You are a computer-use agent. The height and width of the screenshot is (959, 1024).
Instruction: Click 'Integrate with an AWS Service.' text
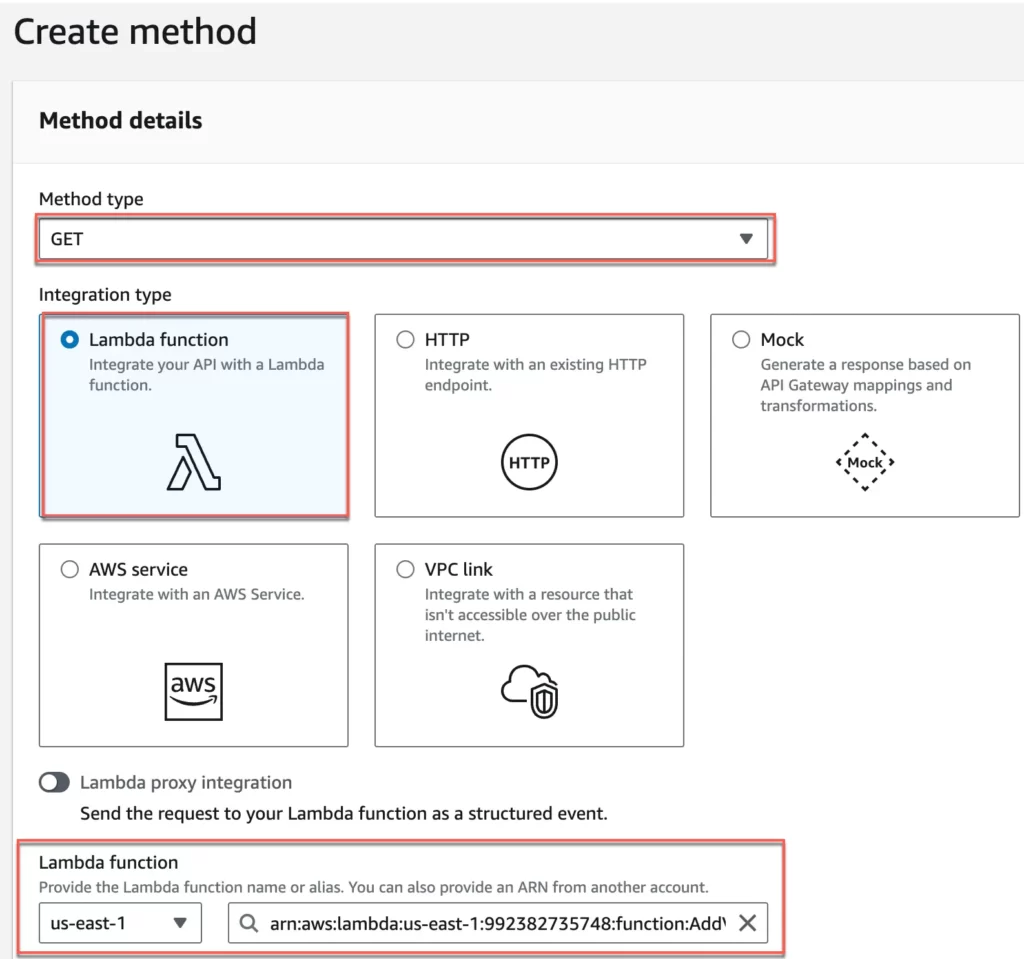coord(197,594)
